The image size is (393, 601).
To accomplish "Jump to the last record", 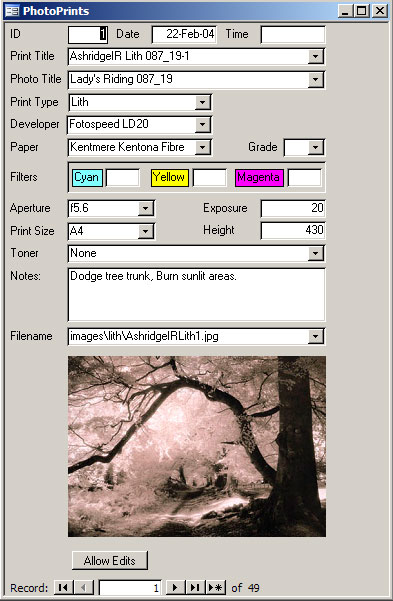I will click(196, 587).
